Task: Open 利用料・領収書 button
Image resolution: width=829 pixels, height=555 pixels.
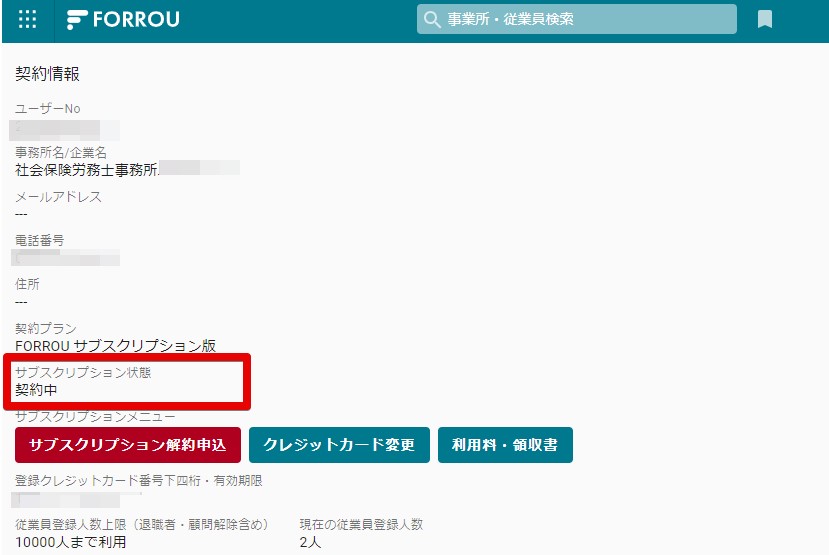Action: (x=505, y=445)
